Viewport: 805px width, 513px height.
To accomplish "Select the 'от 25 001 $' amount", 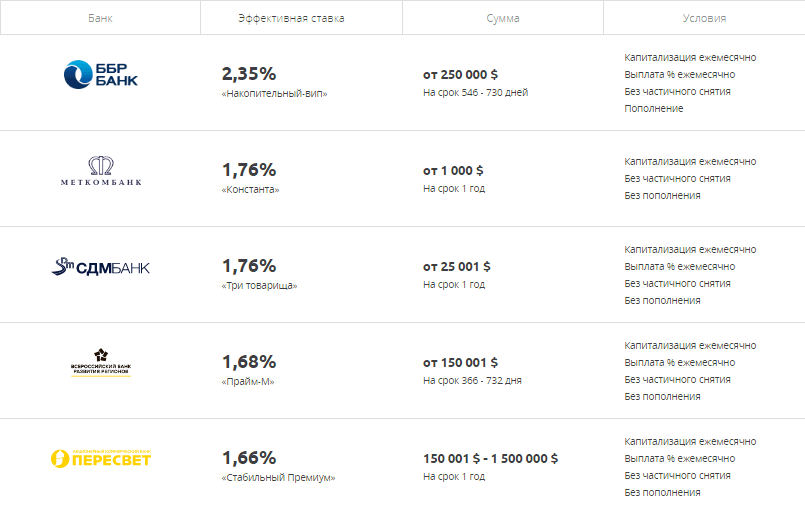I will [456, 267].
